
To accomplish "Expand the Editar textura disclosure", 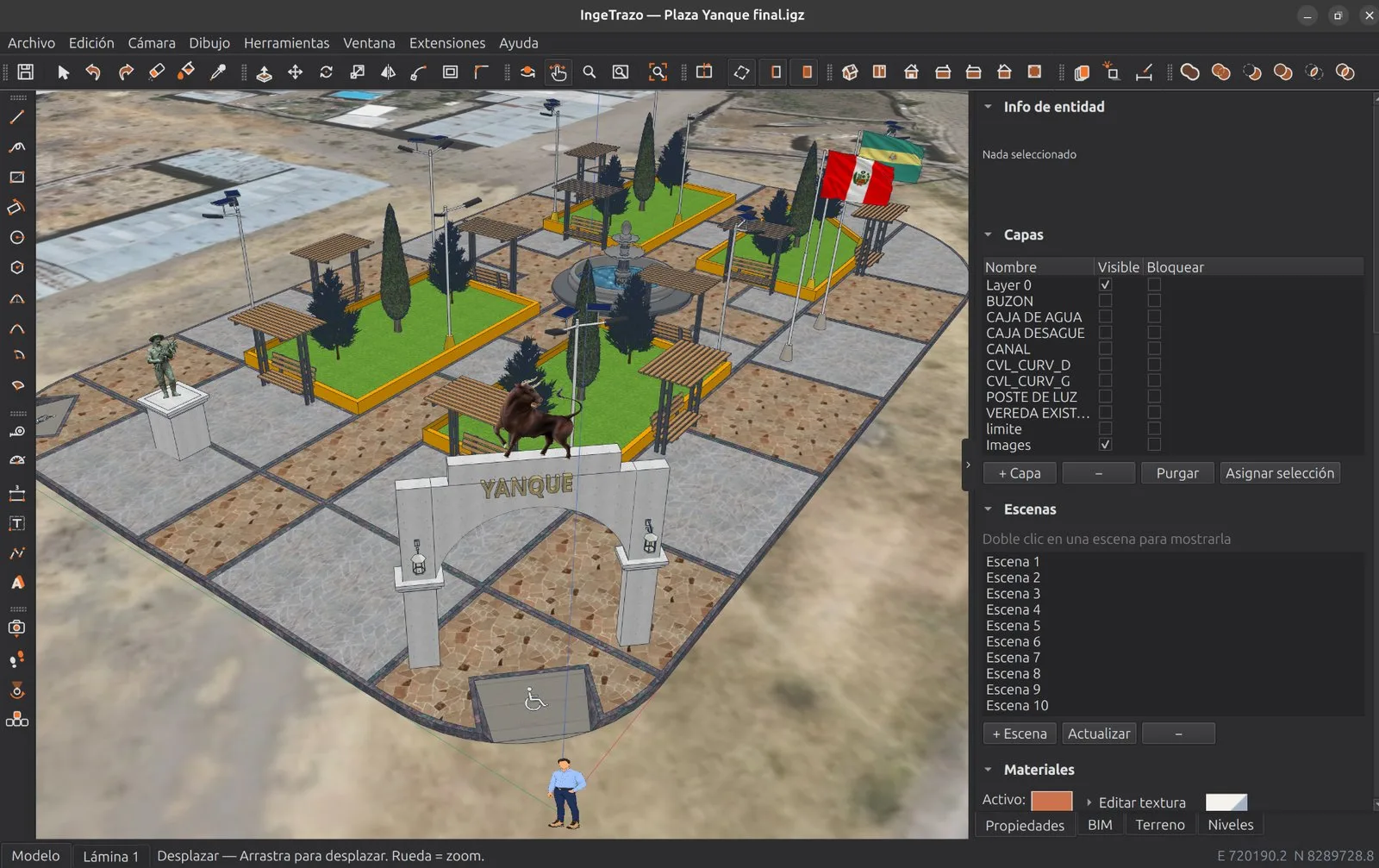I will coord(1089,802).
